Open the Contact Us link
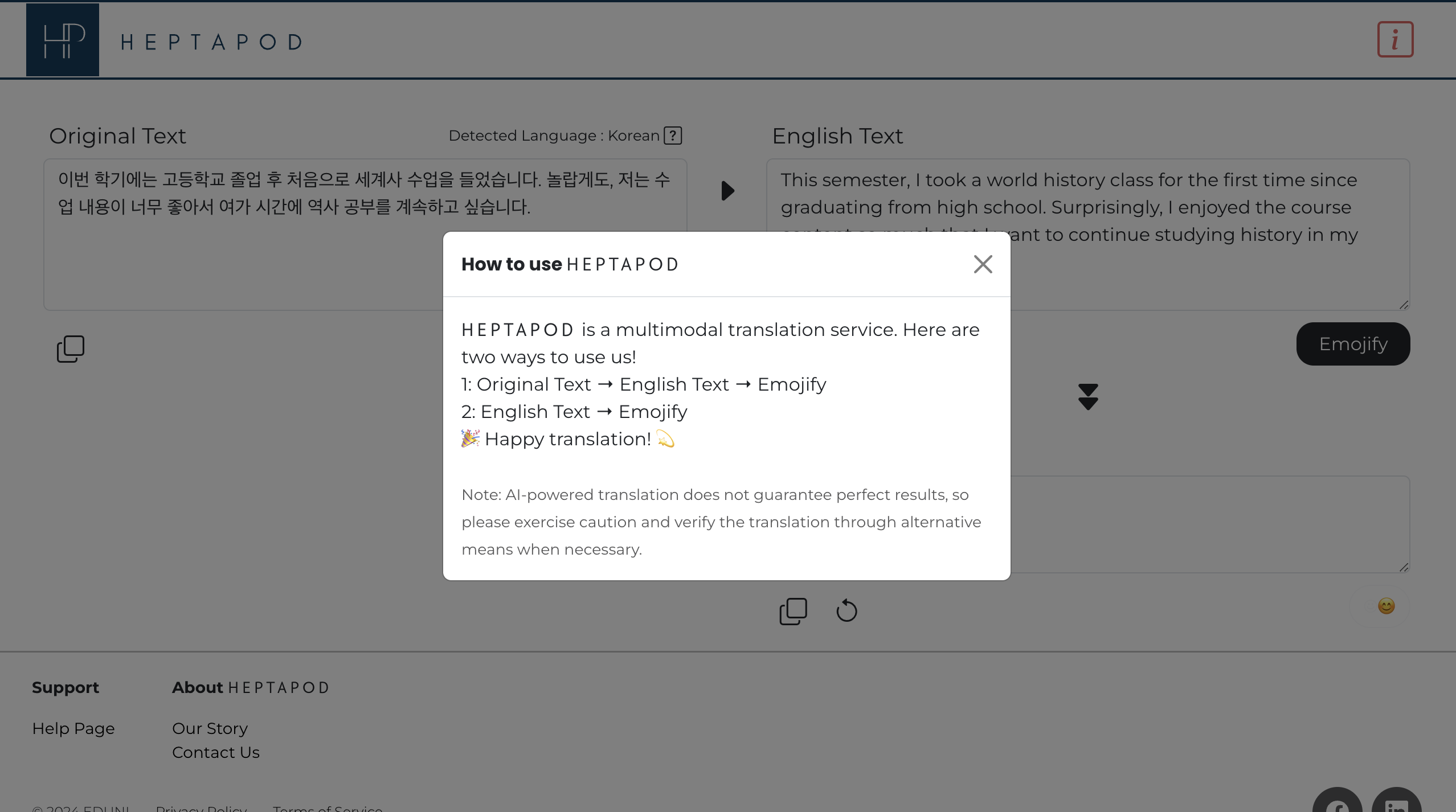1456x812 pixels. pos(215,752)
